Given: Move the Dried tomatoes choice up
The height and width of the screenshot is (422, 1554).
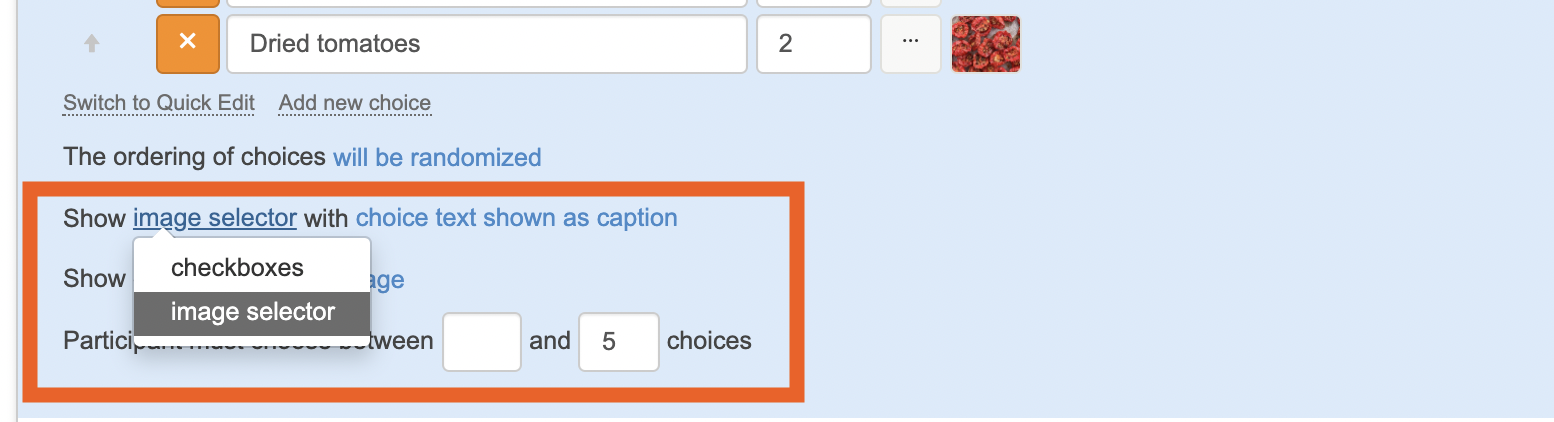Looking at the screenshot, I should pyautogui.click(x=91, y=44).
